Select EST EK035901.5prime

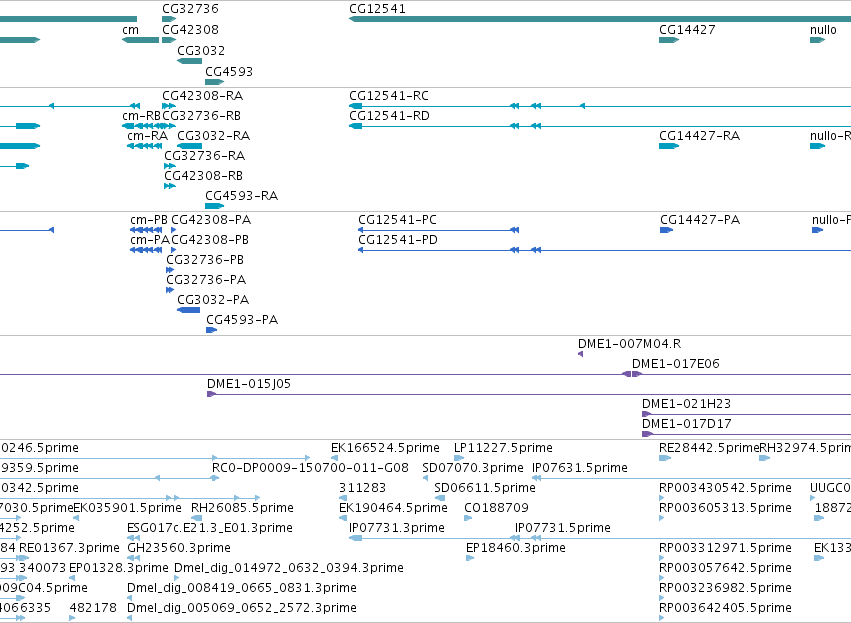[127, 508]
